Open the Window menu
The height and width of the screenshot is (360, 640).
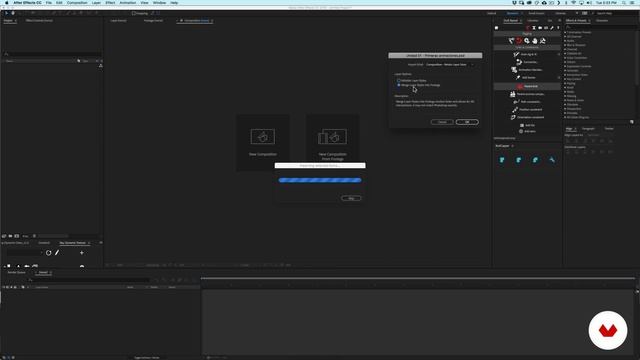pyautogui.click(x=159, y=3)
